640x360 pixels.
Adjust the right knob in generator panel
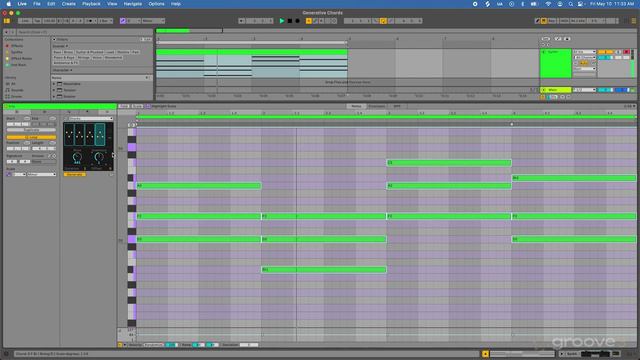98,158
